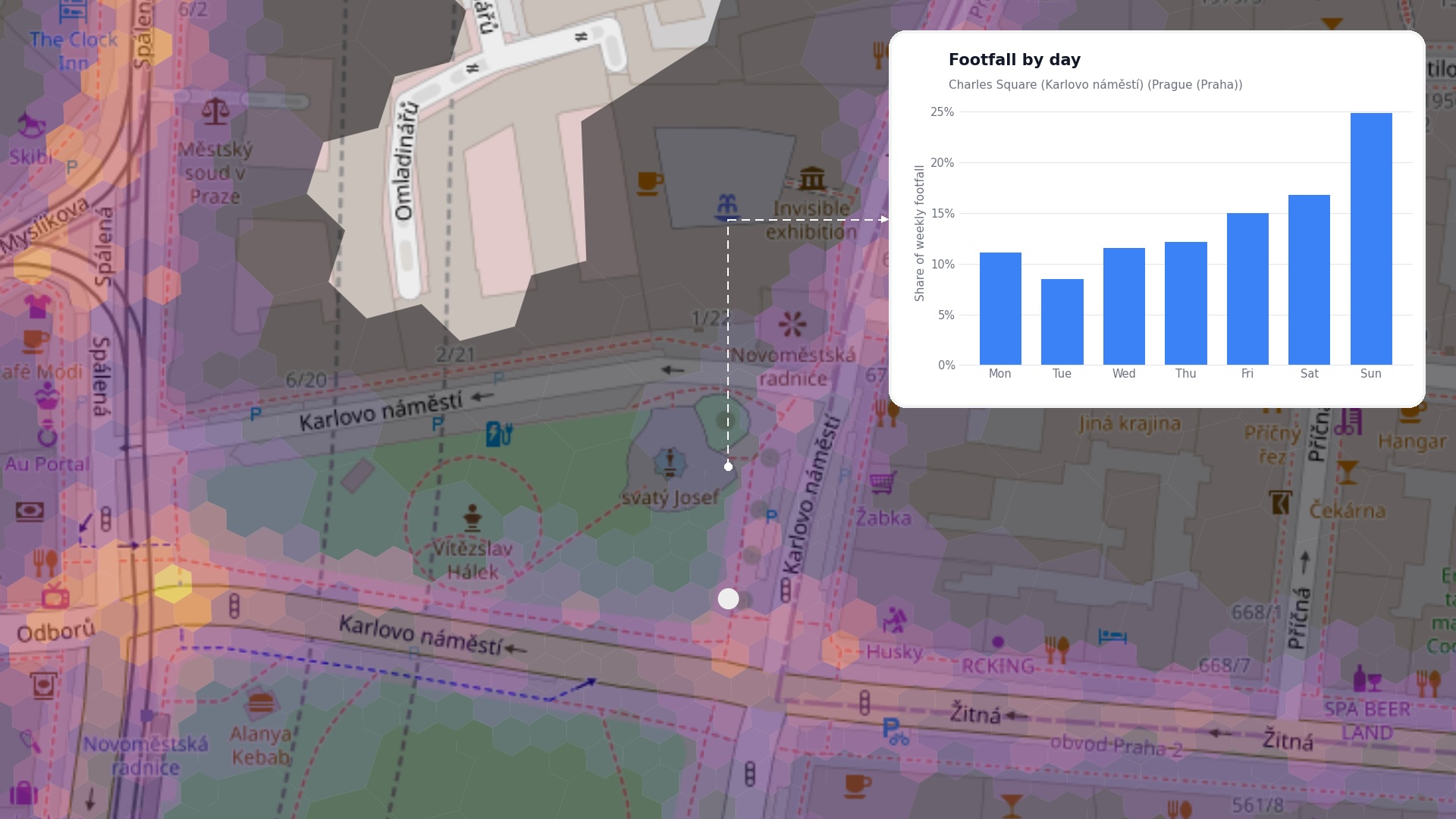
Task: Click the t-shirt clothing shop icon
Action: 36,306
